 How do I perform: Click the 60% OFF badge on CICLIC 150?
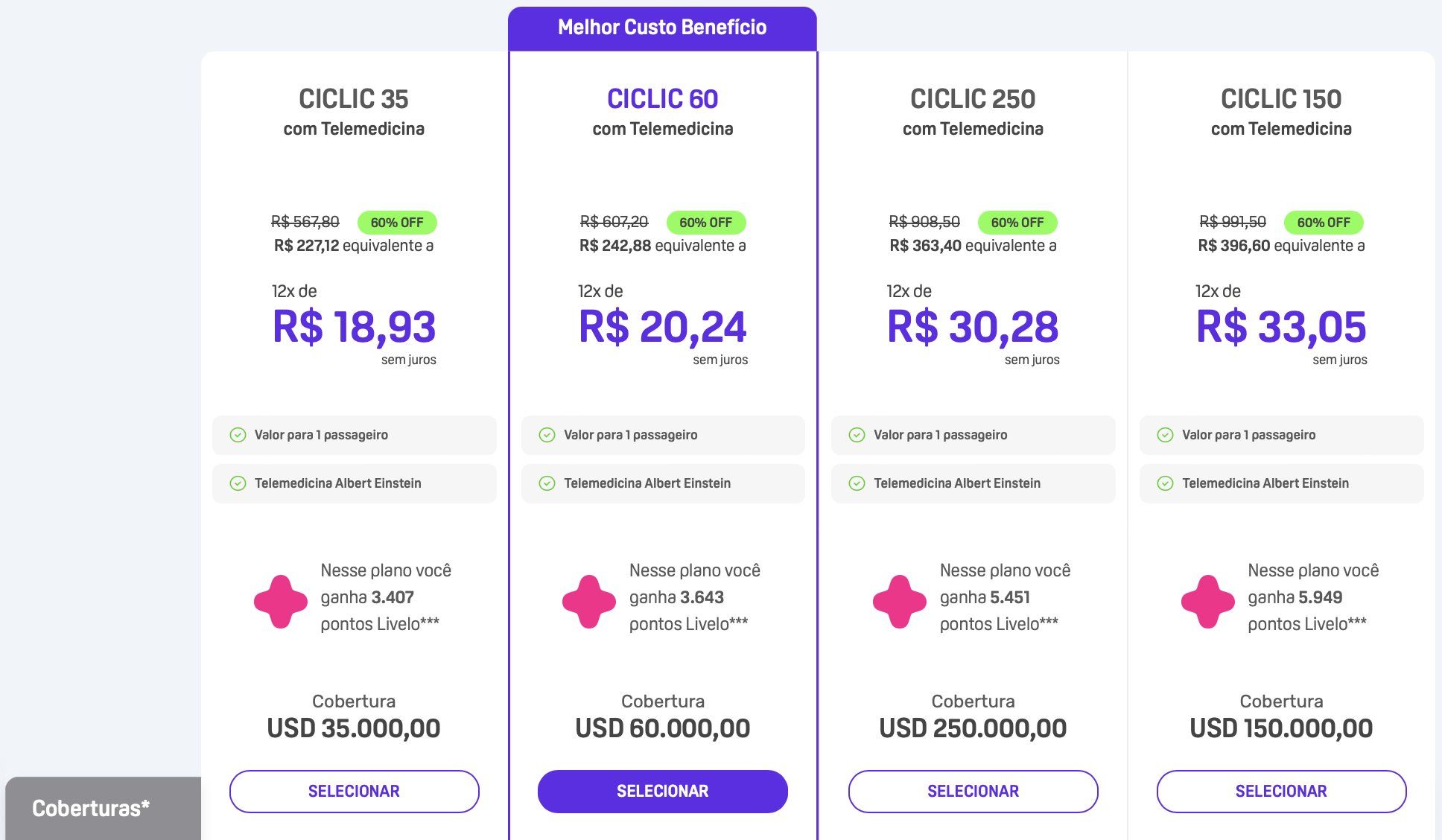[1324, 223]
